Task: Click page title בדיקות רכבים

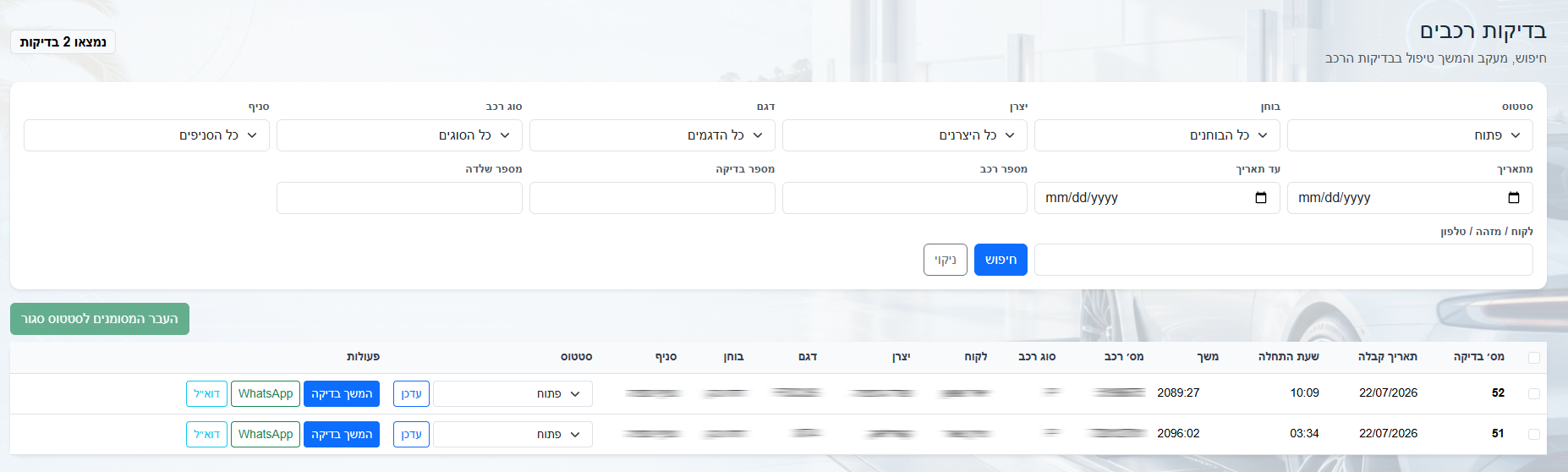Action: point(1483,31)
